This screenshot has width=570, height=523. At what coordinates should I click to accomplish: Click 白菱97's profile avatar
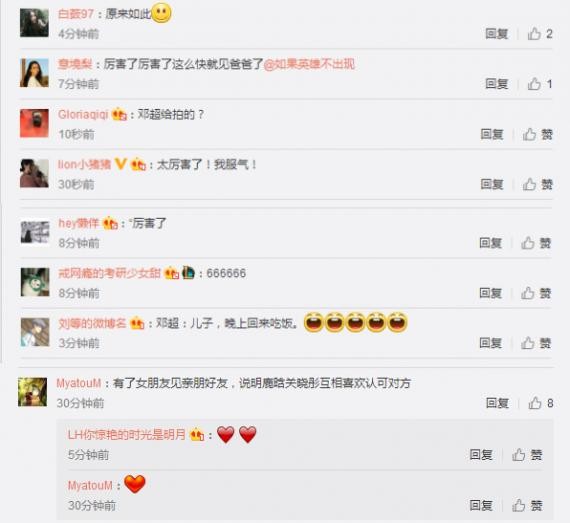[x=34, y=23]
